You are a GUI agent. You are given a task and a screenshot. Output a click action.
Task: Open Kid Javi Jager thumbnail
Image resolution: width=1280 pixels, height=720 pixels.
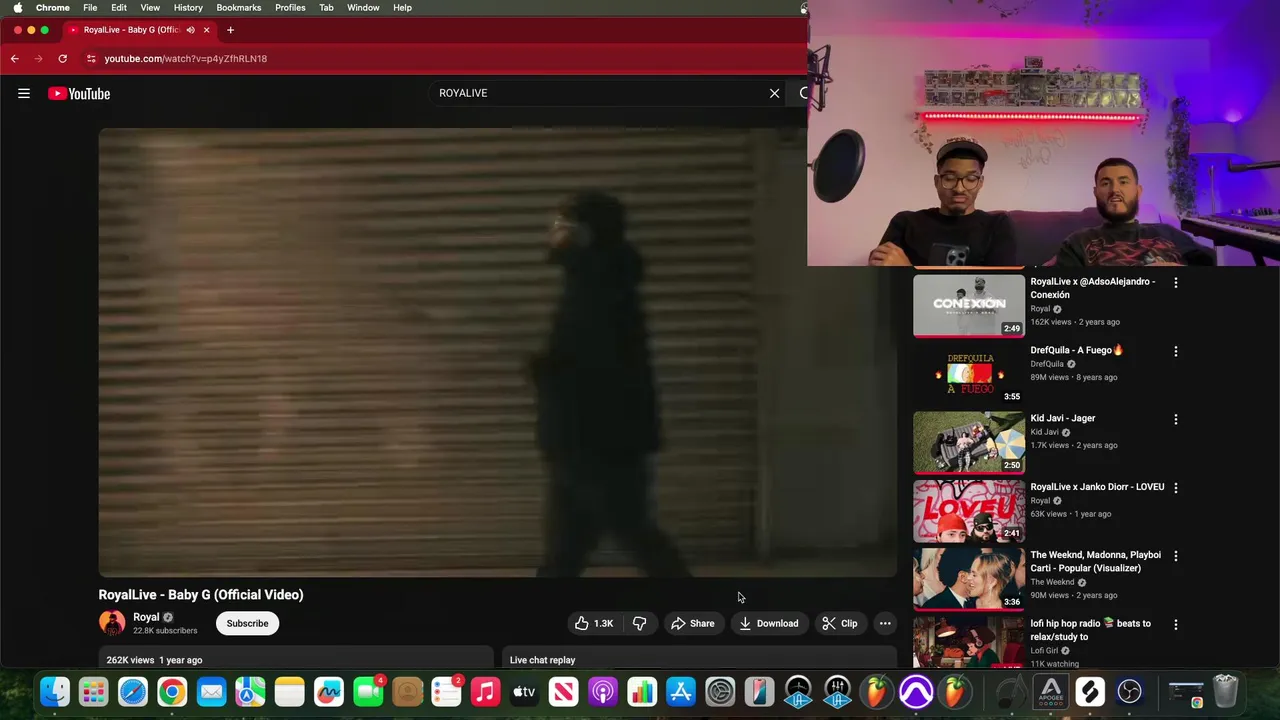(969, 442)
